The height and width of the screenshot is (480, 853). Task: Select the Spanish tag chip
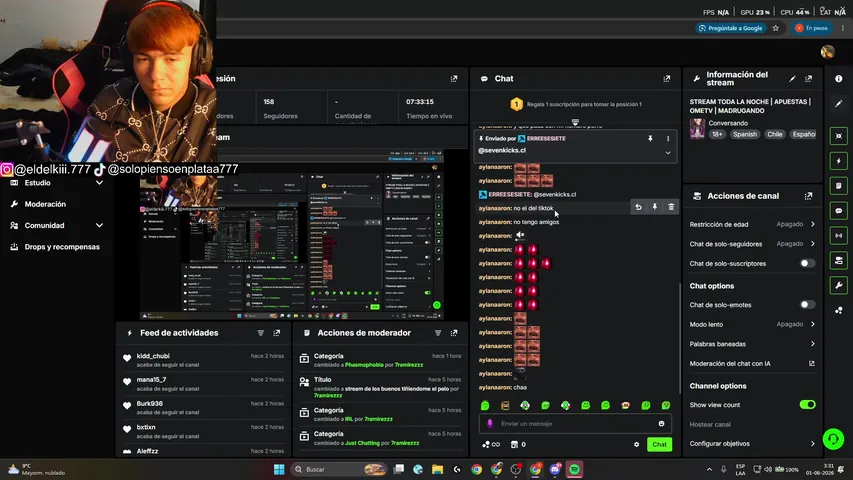click(744, 134)
